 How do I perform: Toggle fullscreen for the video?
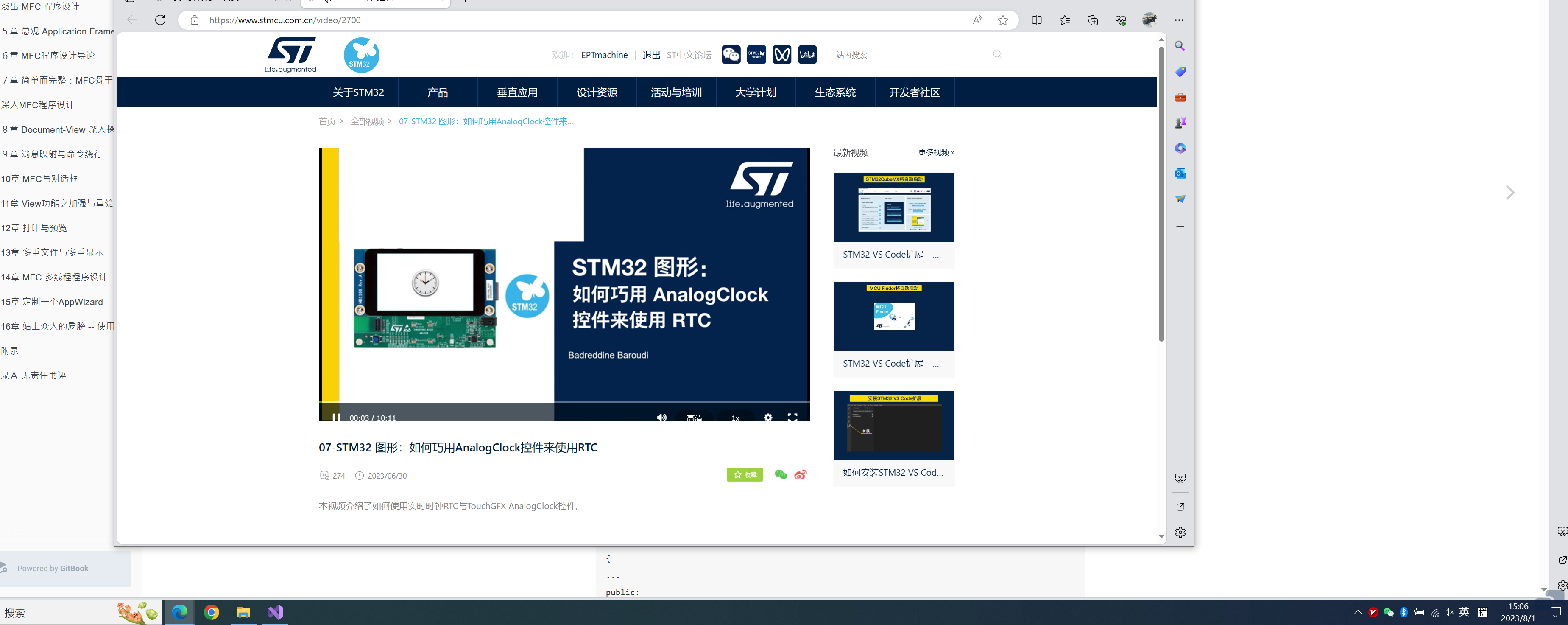click(792, 417)
